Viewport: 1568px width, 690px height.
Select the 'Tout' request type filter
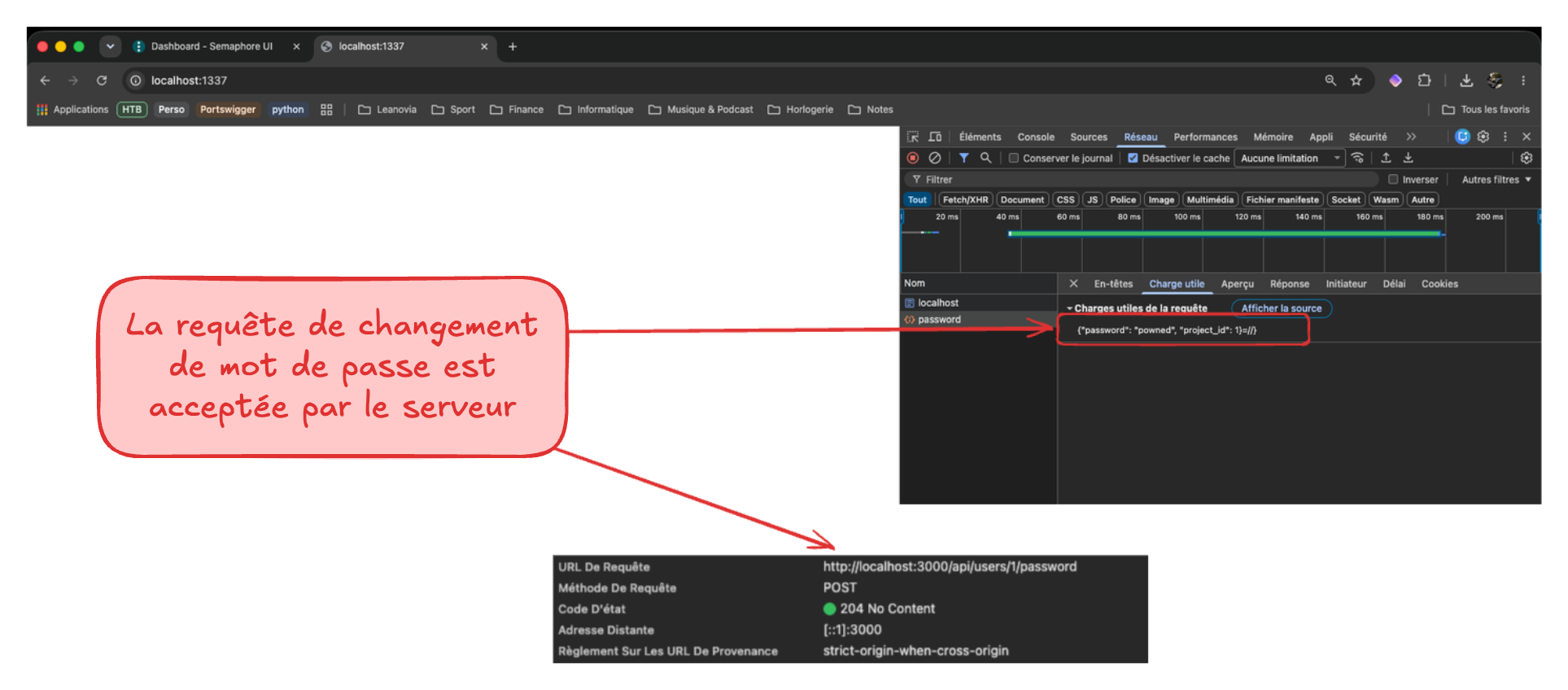click(917, 200)
